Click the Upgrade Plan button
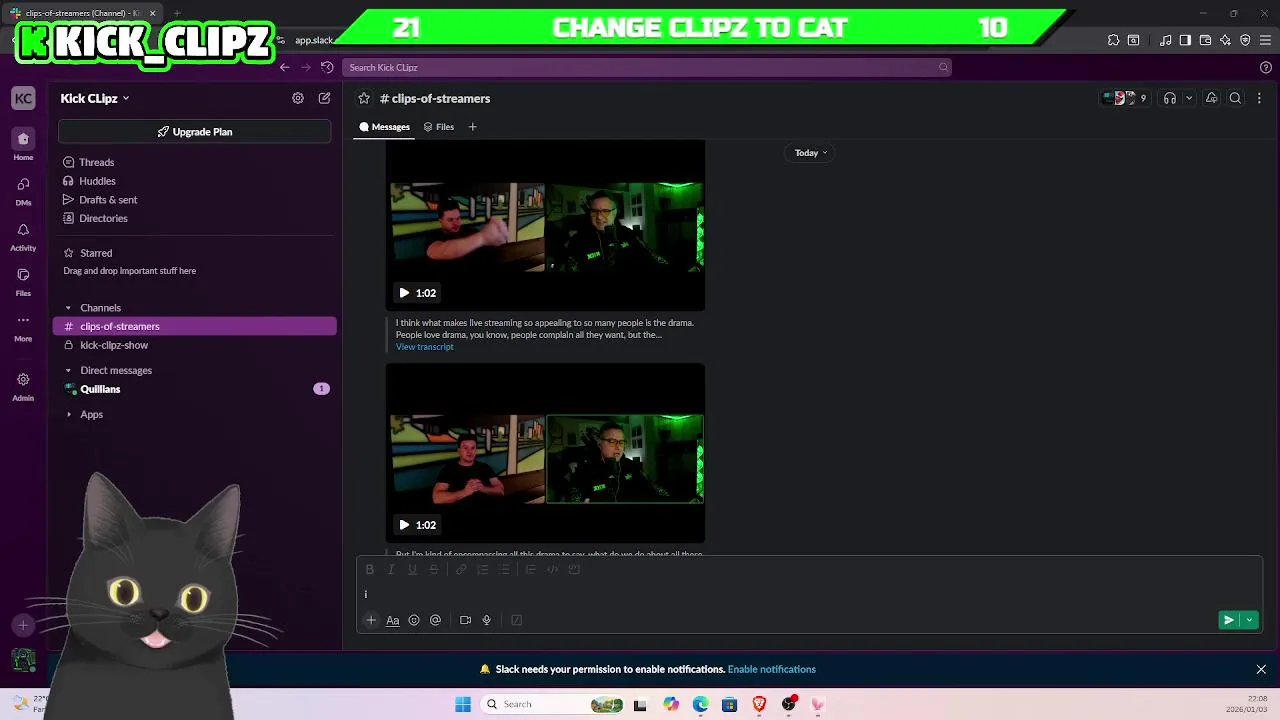 pos(194,131)
